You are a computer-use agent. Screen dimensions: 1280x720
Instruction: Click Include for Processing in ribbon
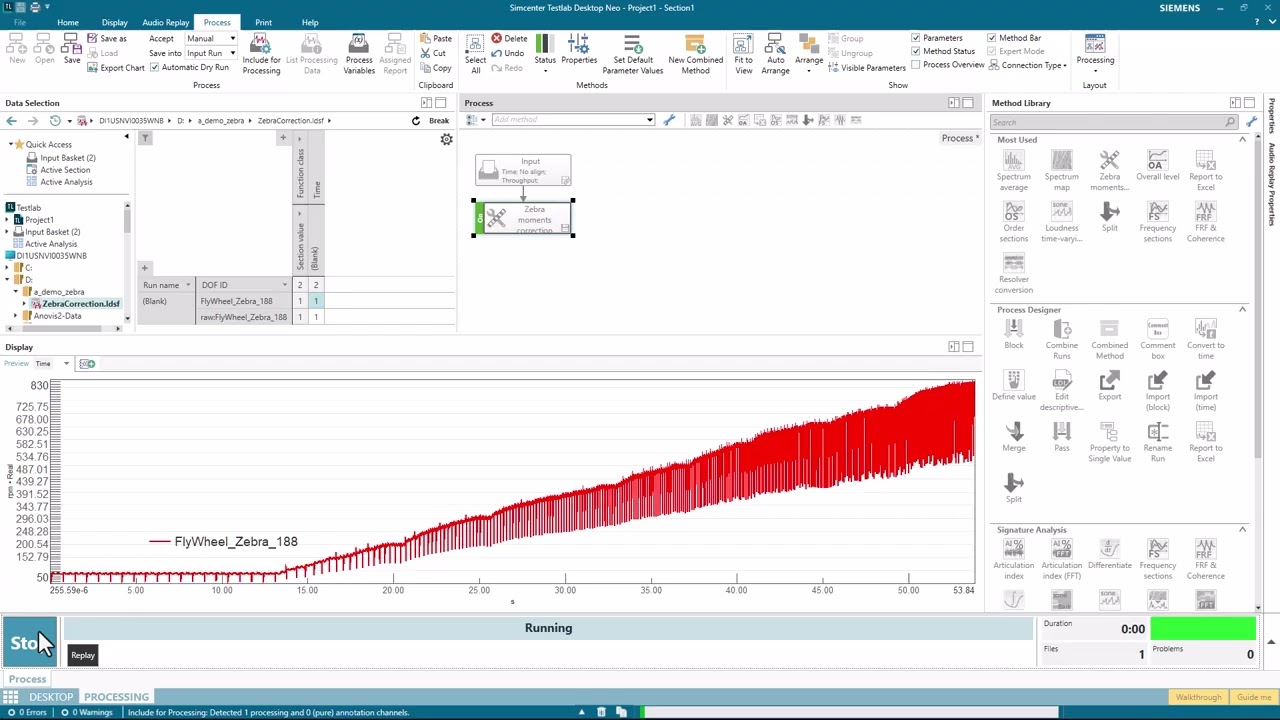pyautogui.click(x=261, y=54)
